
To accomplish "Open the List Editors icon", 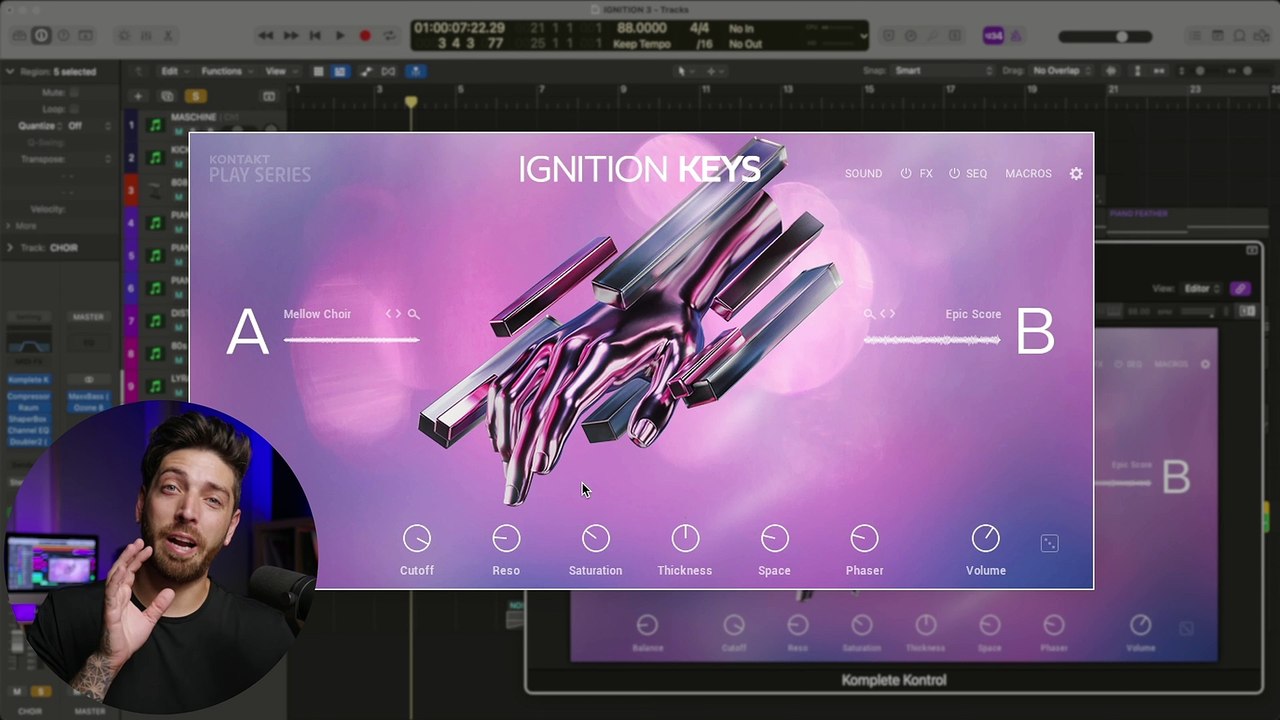I will click(1195, 36).
